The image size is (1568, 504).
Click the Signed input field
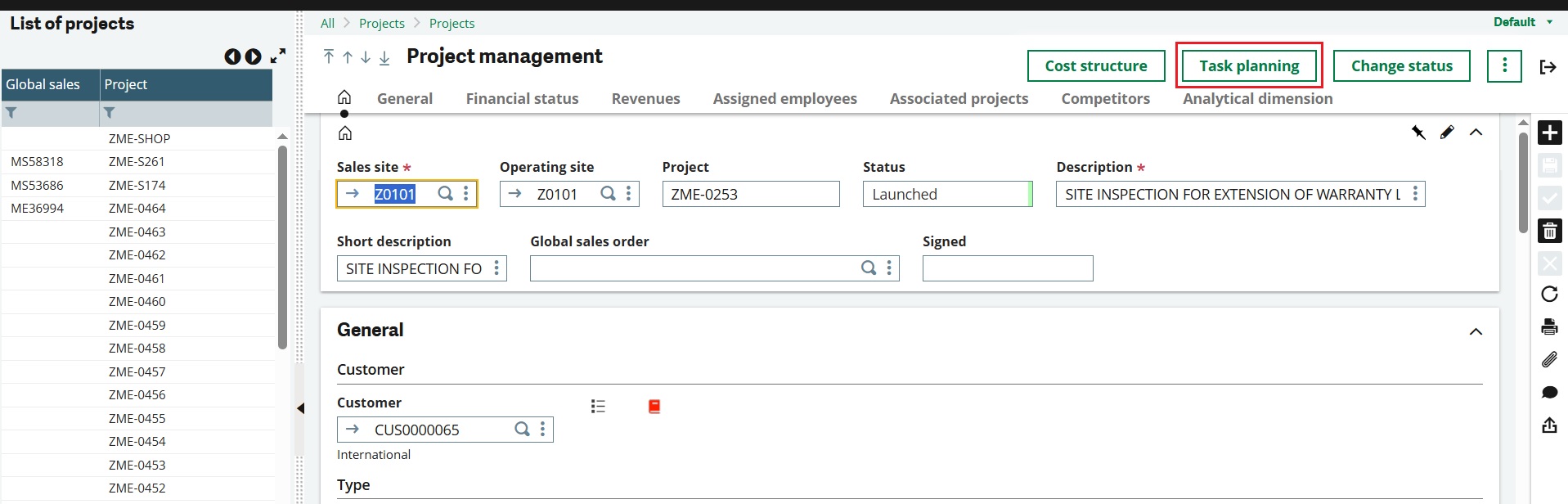click(1008, 268)
